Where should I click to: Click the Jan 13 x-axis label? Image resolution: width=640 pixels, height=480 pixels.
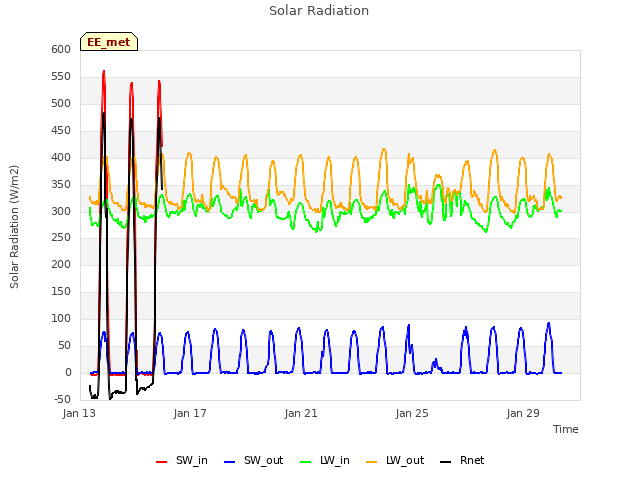pos(79,413)
